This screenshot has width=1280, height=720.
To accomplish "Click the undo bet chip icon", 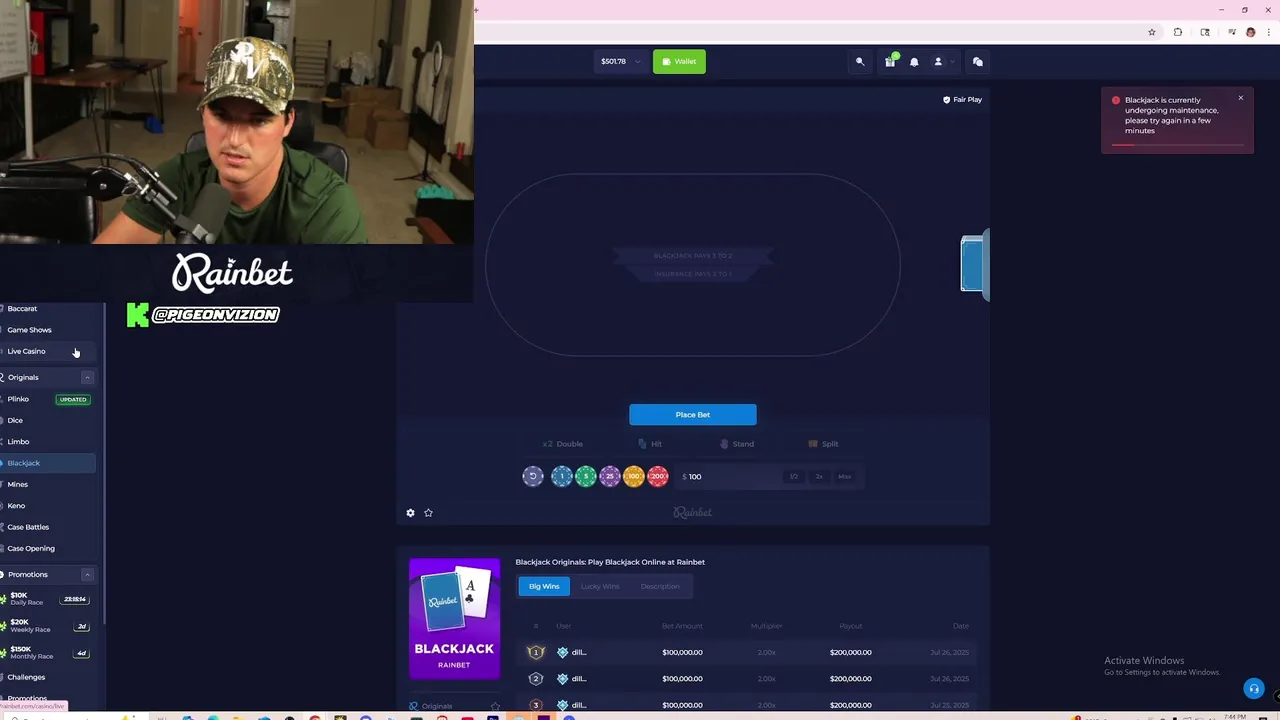I will pos(533,477).
